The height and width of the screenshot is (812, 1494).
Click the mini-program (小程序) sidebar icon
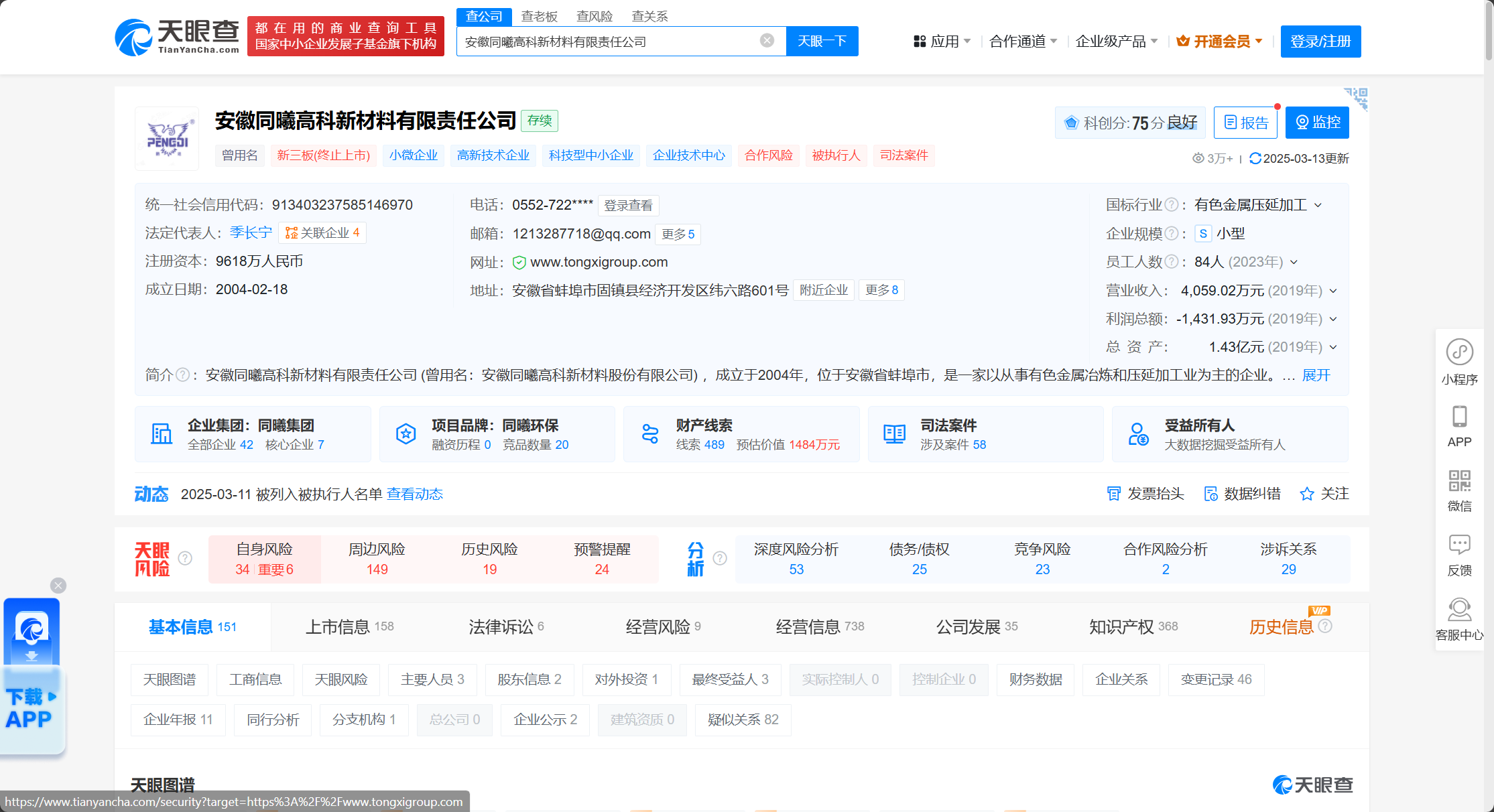[1459, 352]
